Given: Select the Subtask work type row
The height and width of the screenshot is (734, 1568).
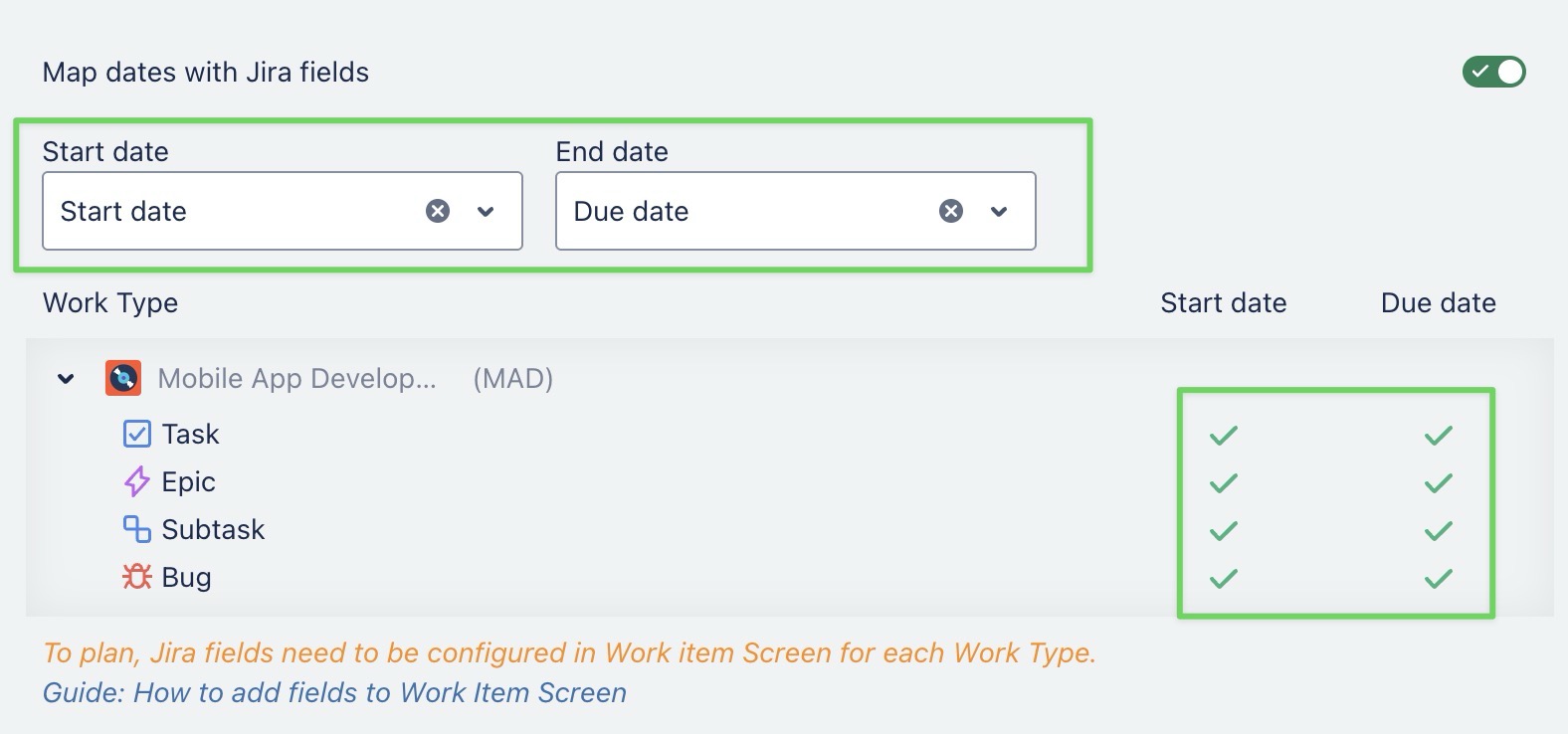Looking at the screenshot, I should (213, 529).
